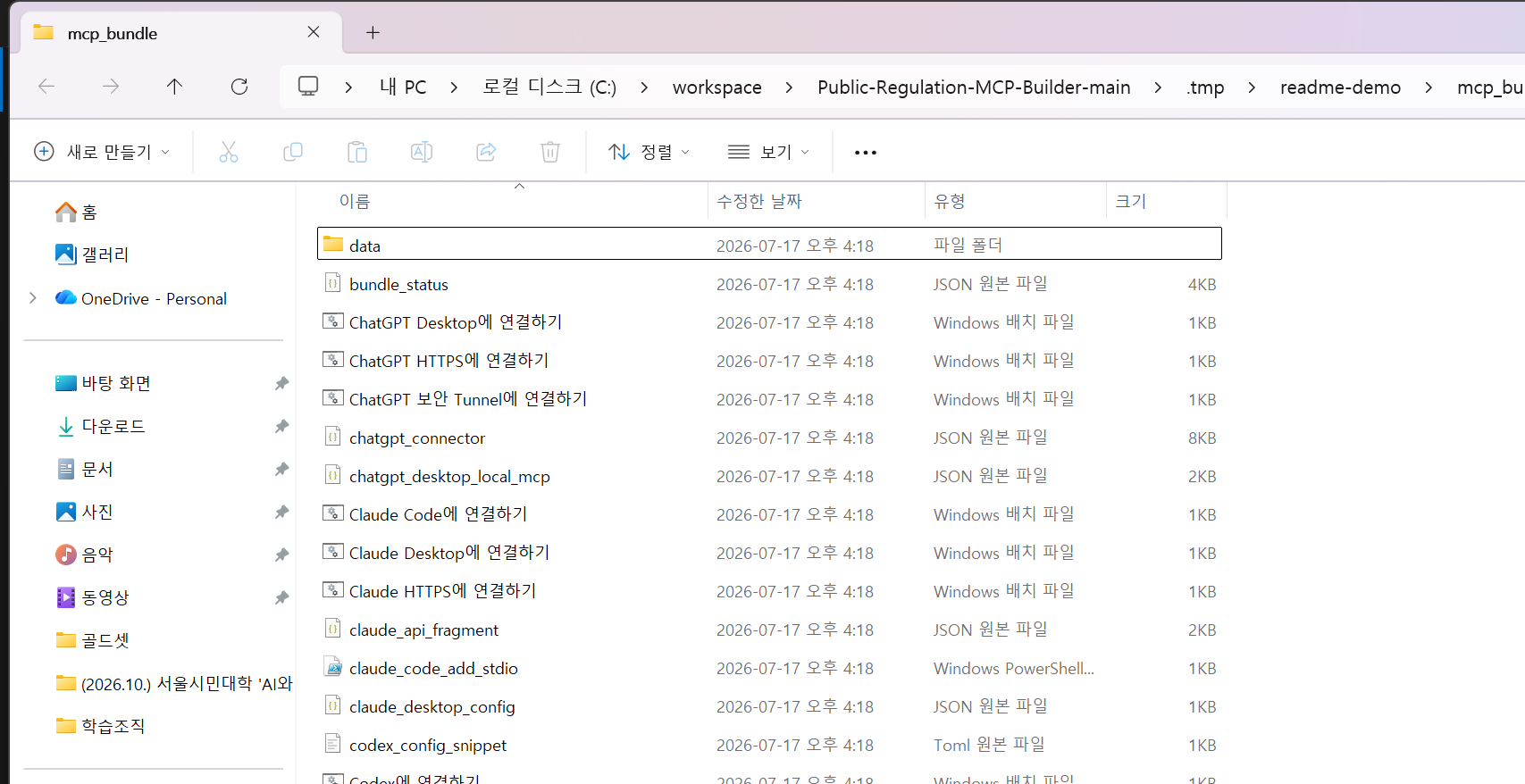Go back with the left arrow button
This screenshot has height=784, width=1525.
point(46,87)
